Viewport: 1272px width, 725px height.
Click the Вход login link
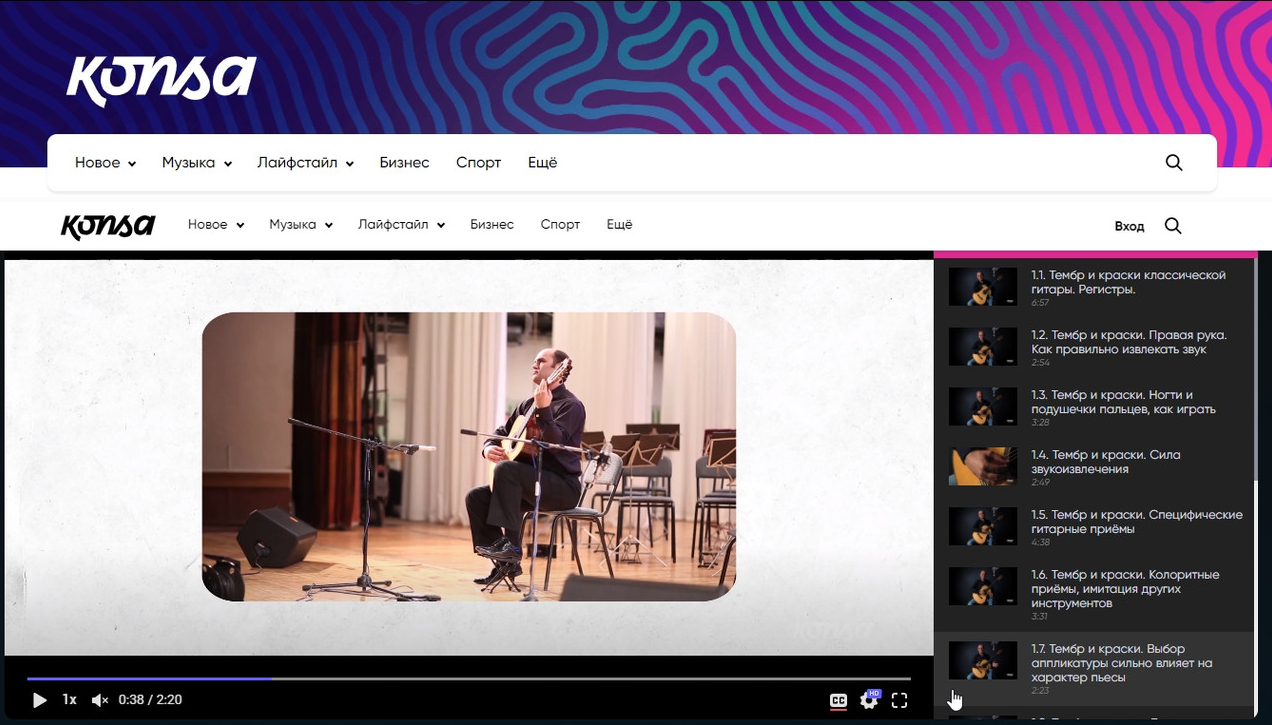[1129, 226]
